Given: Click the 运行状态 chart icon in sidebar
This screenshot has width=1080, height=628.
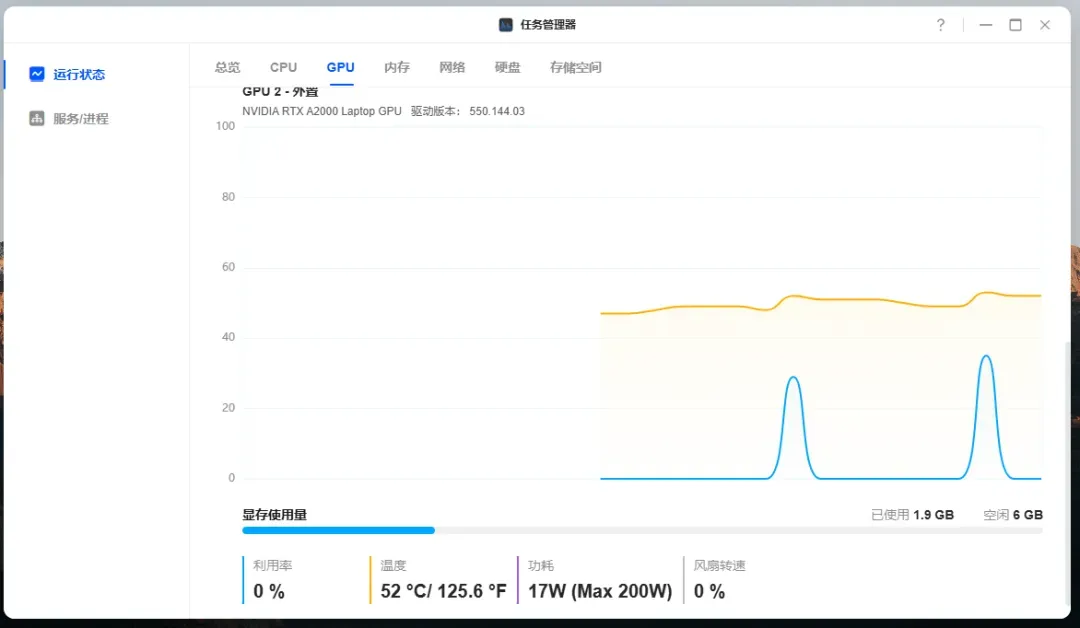Looking at the screenshot, I should click(37, 74).
